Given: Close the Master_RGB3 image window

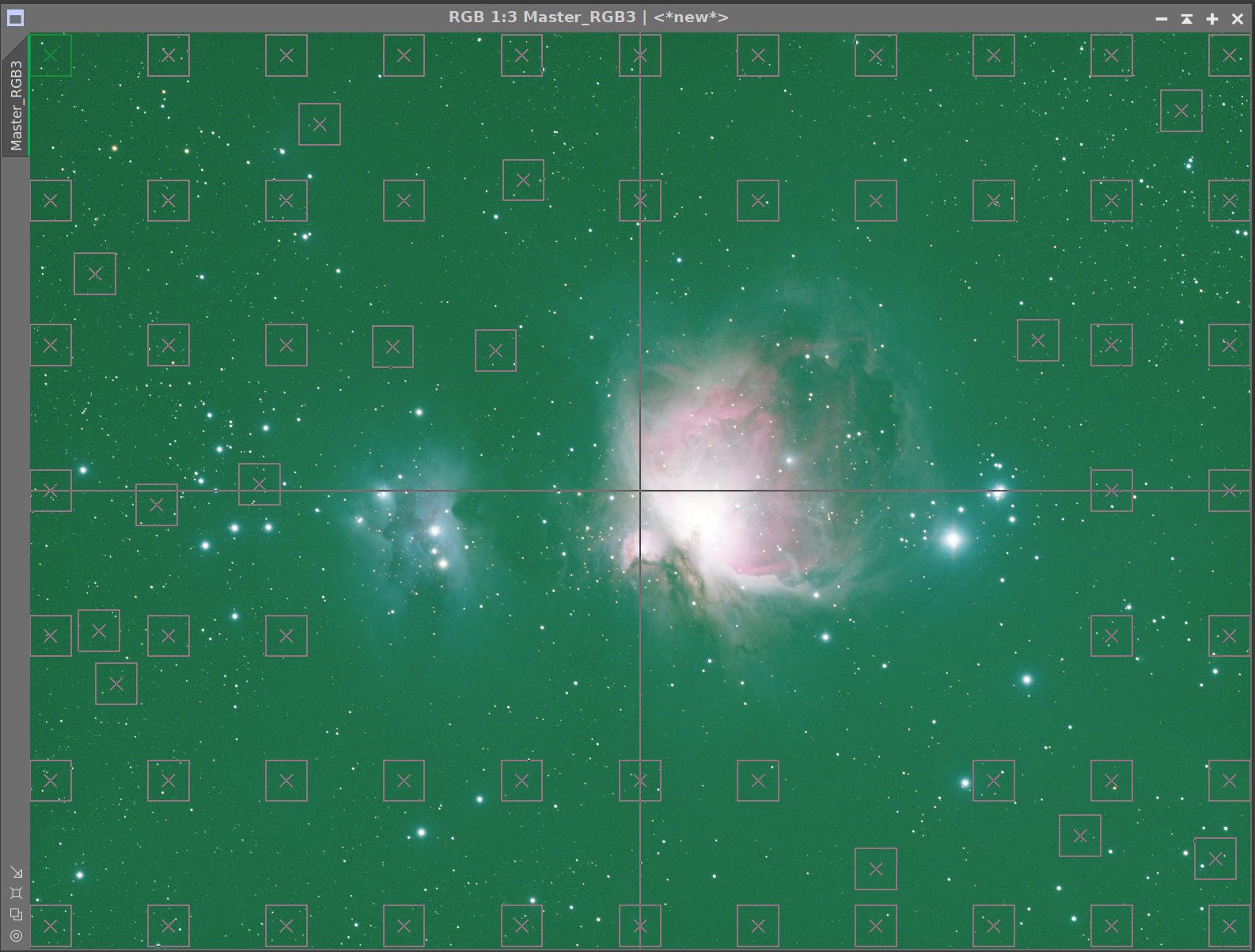Looking at the screenshot, I should [x=1238, y=18].
